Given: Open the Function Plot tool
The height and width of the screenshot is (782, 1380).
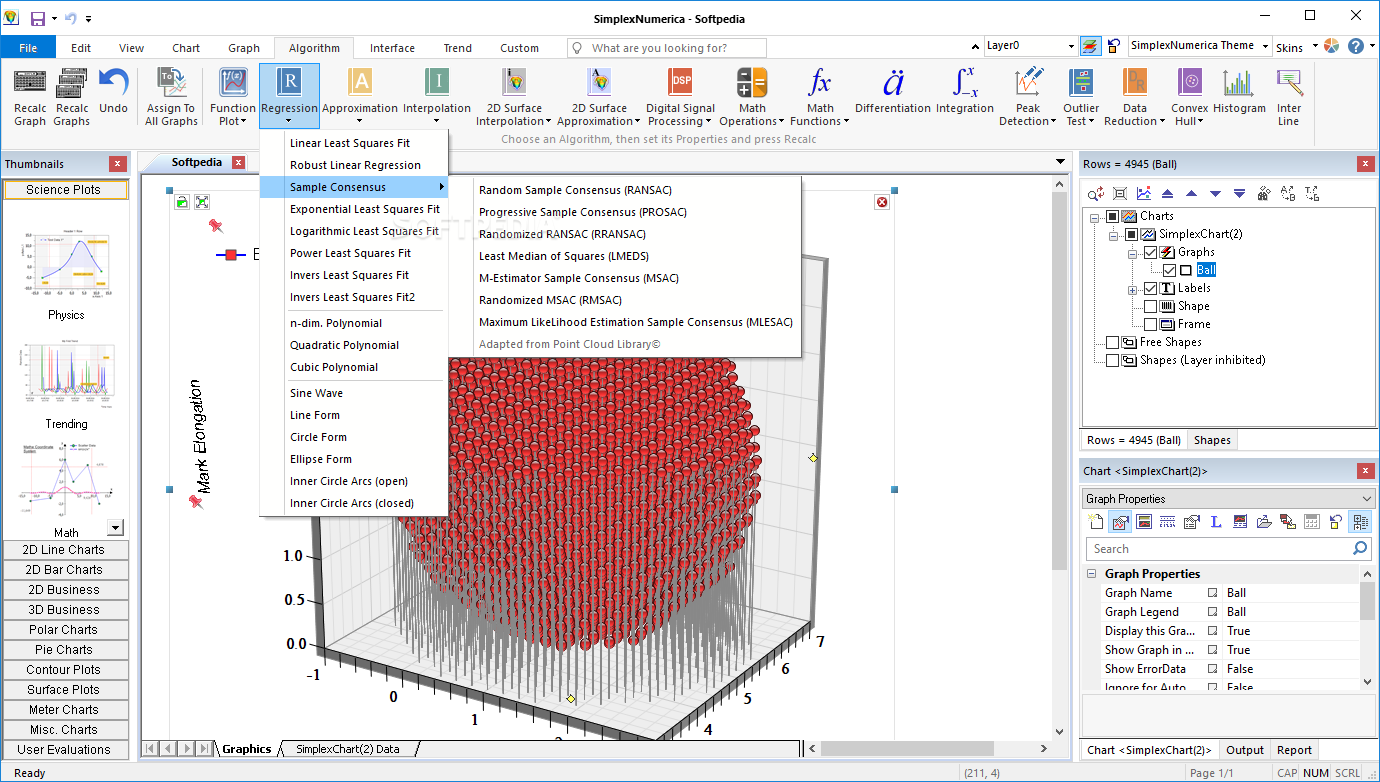Looking at the screenshot, I should [x=232, y=97].
